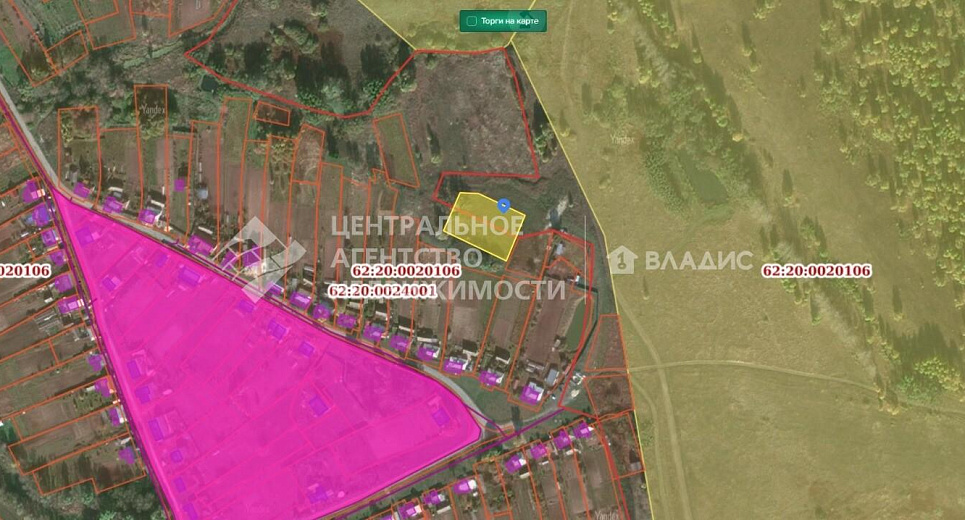Select the bright yellow highlighted land parcel
The height and width of the screenshot is (520, 965).
tap(484, 226)
